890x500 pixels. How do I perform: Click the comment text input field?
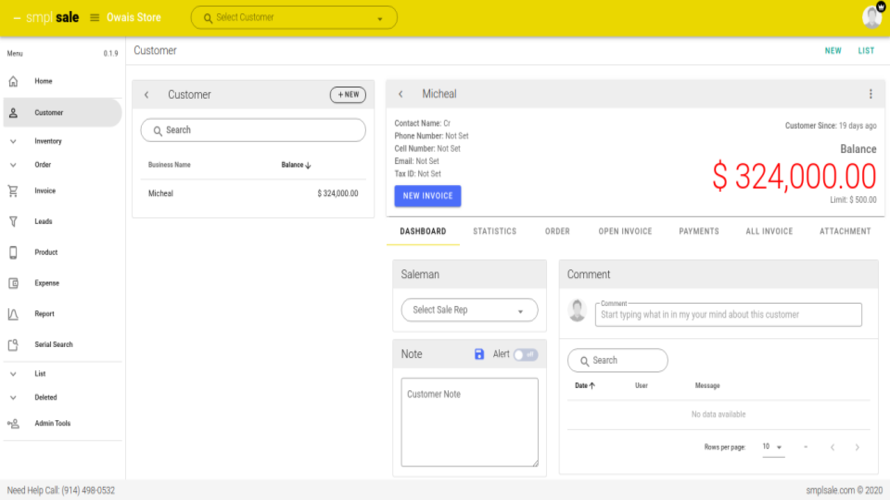pos(728,314)
